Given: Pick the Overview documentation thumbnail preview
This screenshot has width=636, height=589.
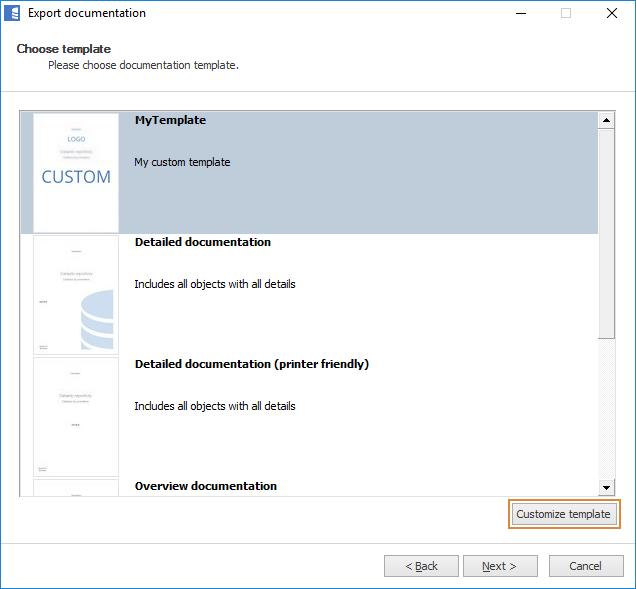Looking at the screenshot, I should tap(76, 487).
